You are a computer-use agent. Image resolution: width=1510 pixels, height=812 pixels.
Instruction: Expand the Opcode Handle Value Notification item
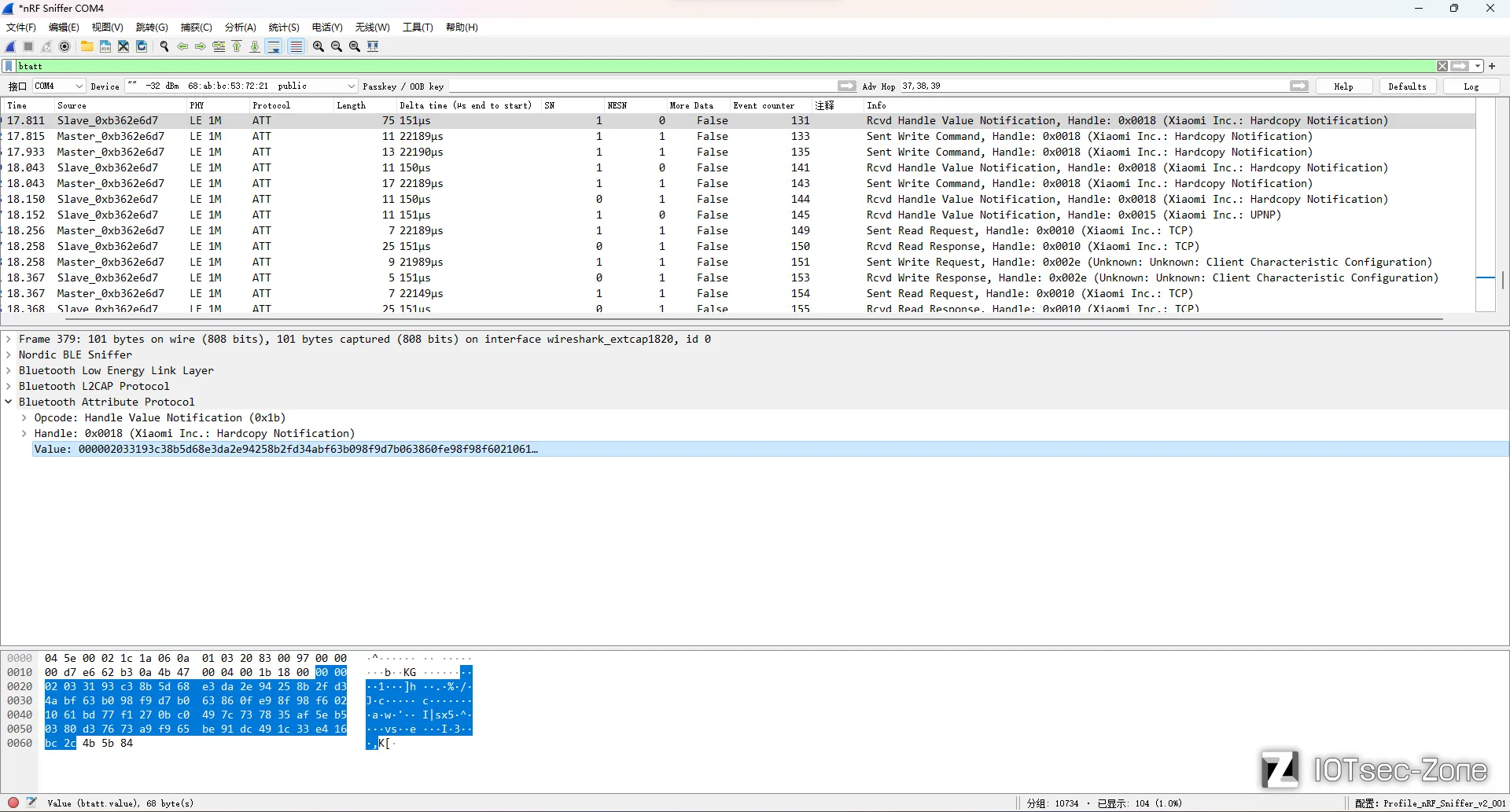click(x=24, y=418)
